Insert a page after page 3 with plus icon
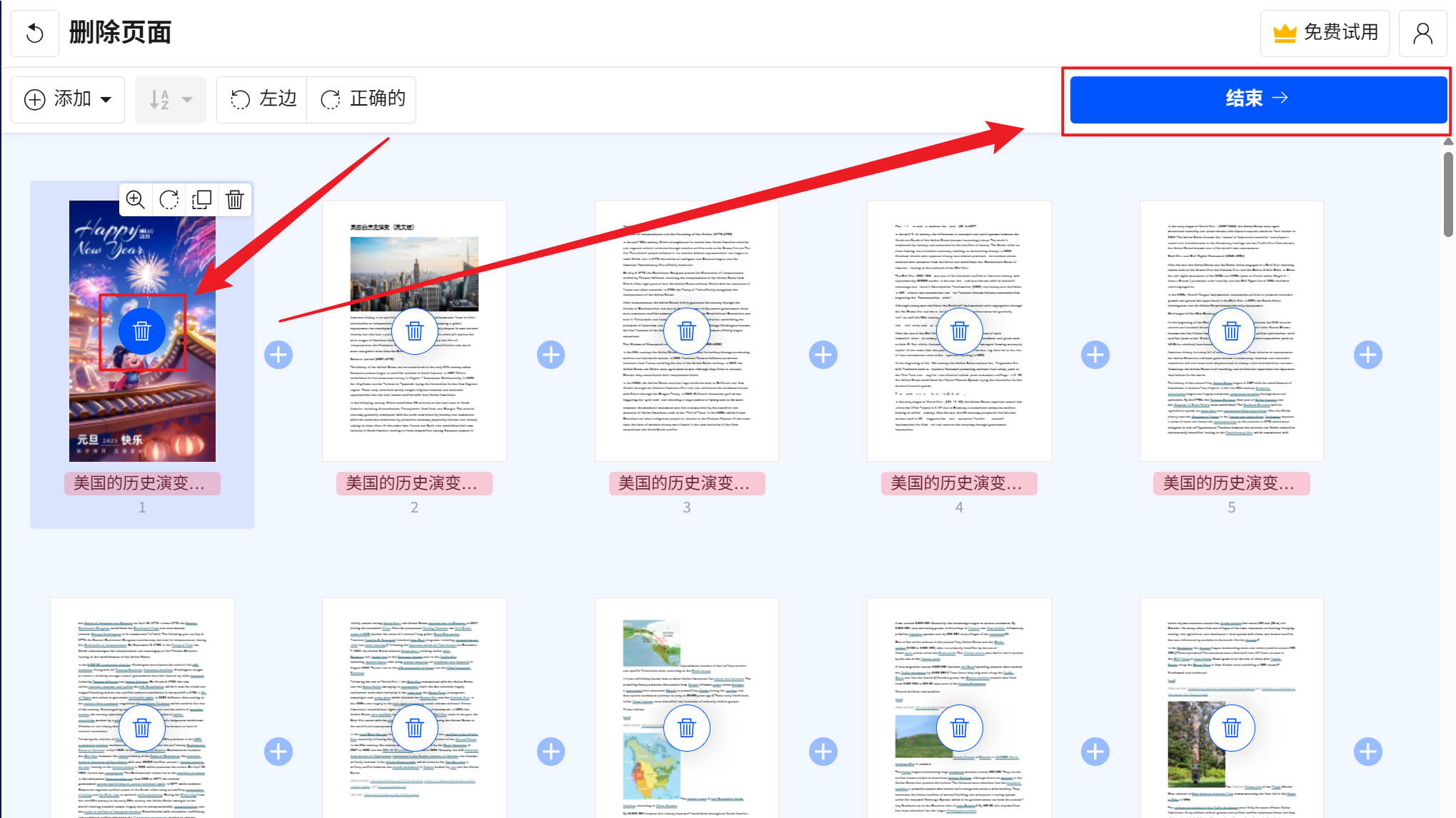Image resolution: width=1456 pixels, height=818 pixels. pyautogui.click(x=823, y=353)
